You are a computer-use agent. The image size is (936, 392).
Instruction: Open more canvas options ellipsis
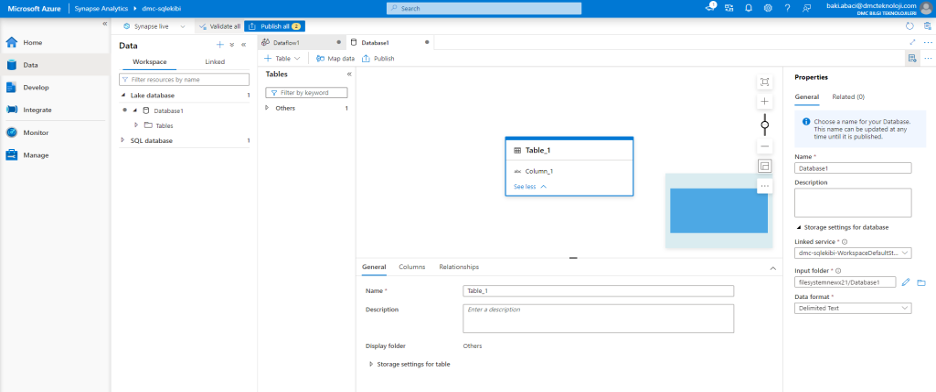[764, 186]
